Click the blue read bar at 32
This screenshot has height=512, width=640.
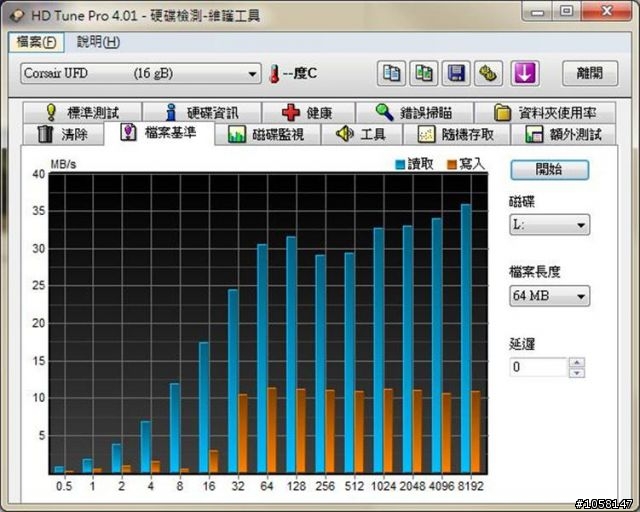coord(233,381)
